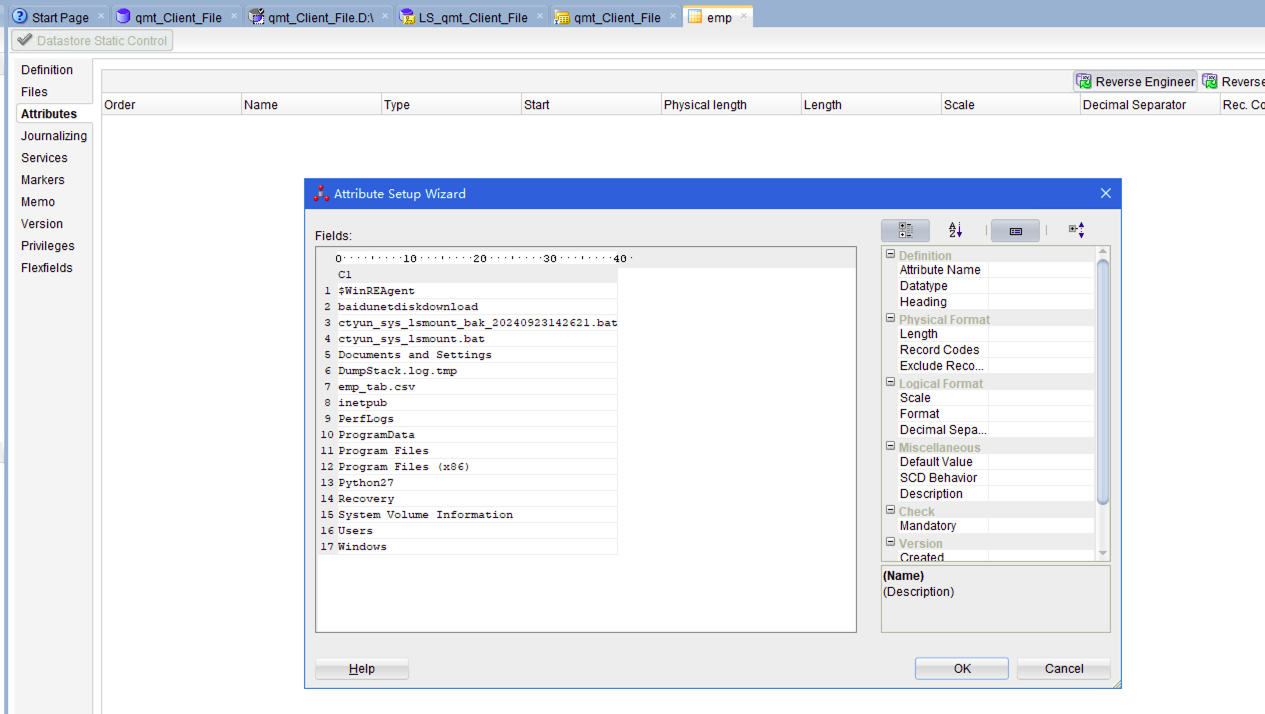Click the Attribute Name value field
The image size is (1265, 714).
1040,270
